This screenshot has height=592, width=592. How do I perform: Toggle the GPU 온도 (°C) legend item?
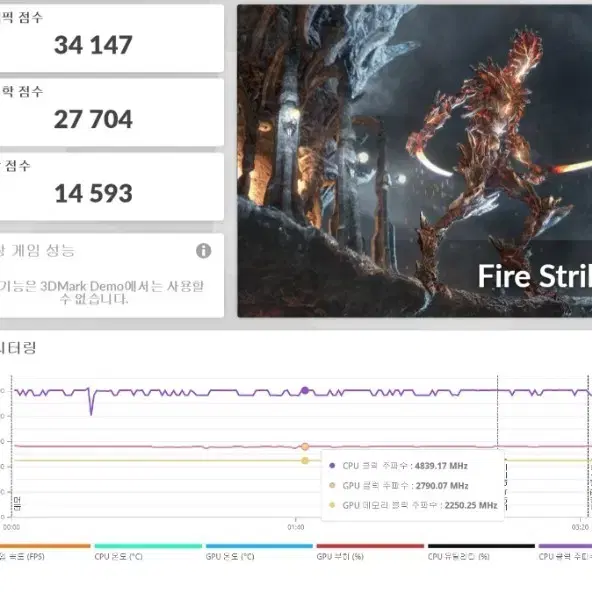click(x=259, y=552)
